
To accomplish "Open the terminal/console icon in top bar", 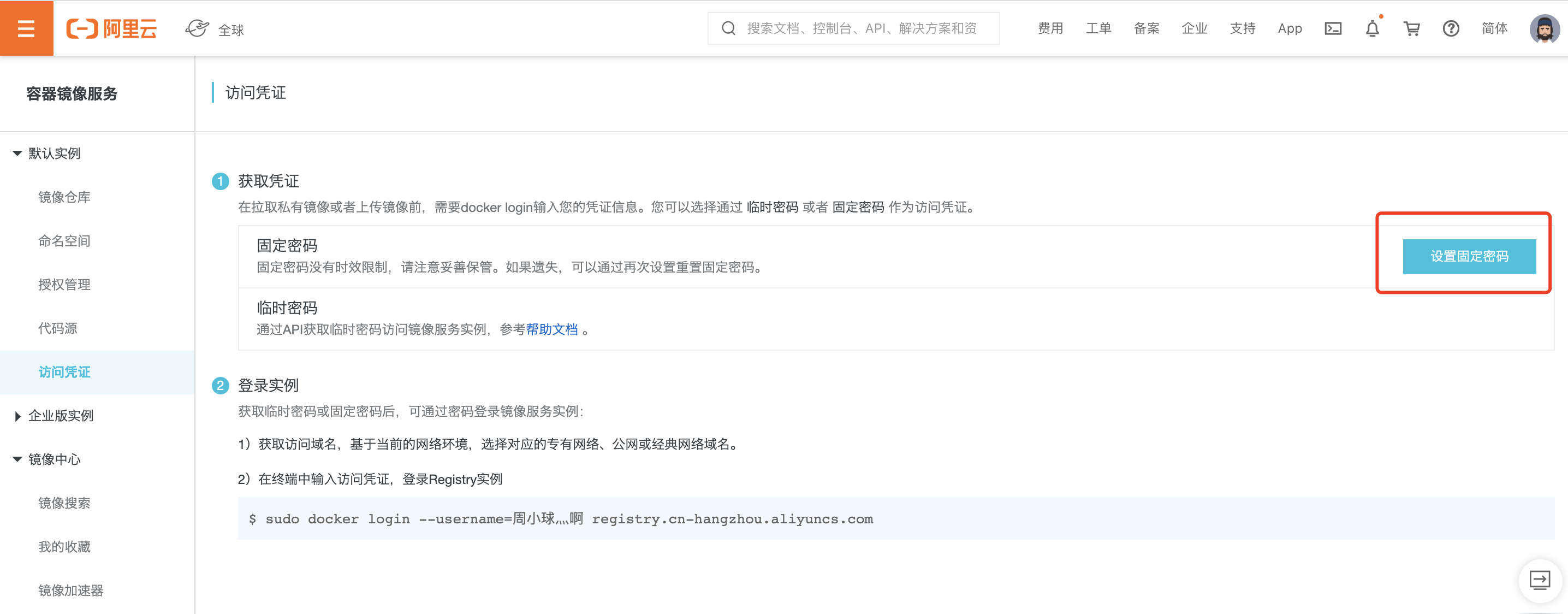I will click(1333, 28).
